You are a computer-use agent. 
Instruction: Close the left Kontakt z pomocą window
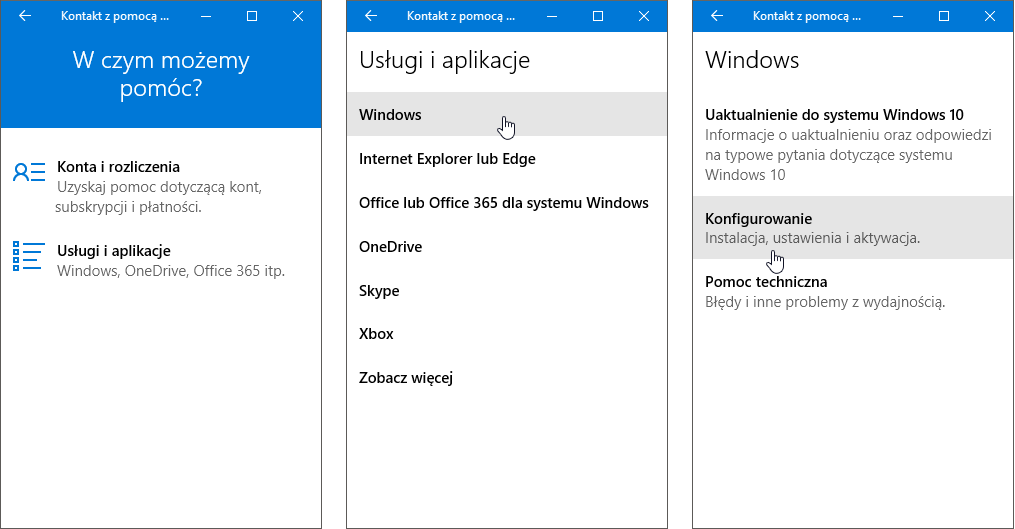point(298,16)
